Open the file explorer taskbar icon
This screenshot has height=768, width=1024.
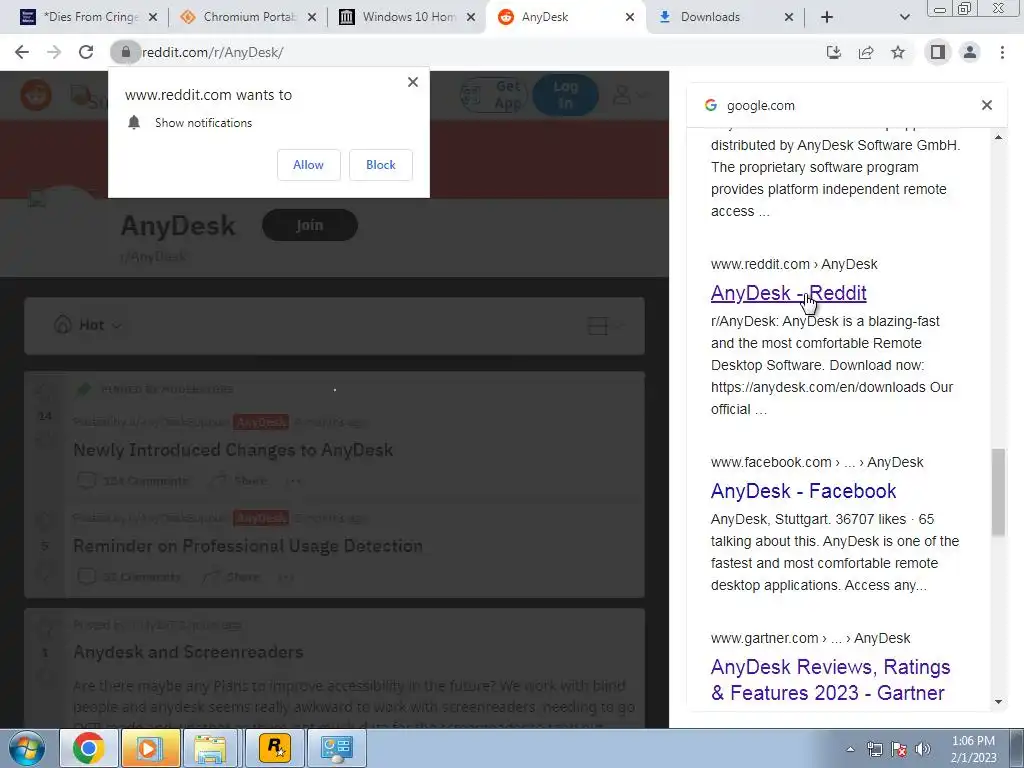pyautogui.click(x=210, y=748)
